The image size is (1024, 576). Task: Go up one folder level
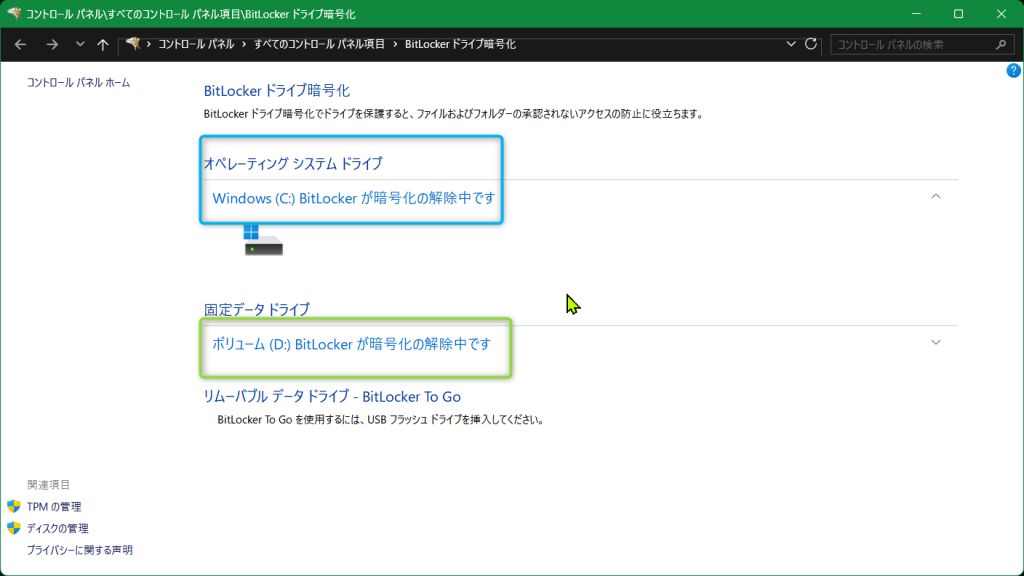[103, 45]
